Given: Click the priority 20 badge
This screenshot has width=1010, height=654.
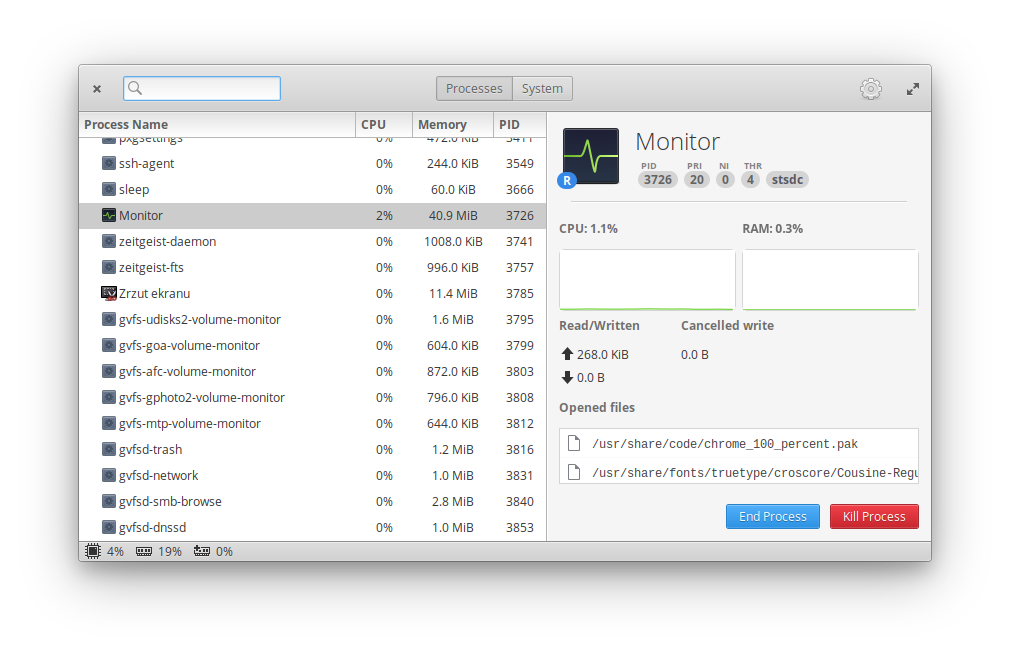Looking at the screenshot, I should click(x=697, y=180).
